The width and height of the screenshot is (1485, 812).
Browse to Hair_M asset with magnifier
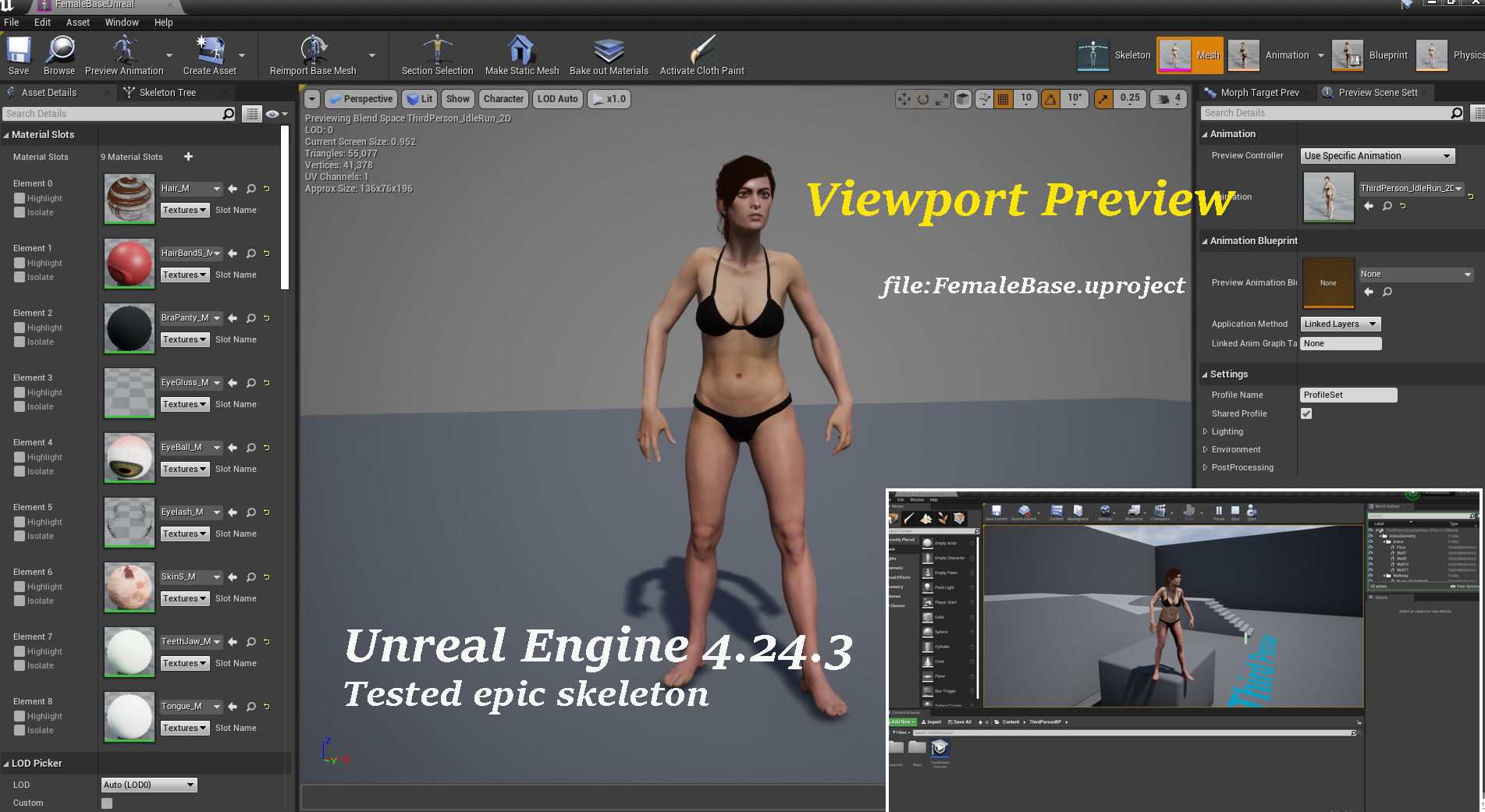pos(251,189)
